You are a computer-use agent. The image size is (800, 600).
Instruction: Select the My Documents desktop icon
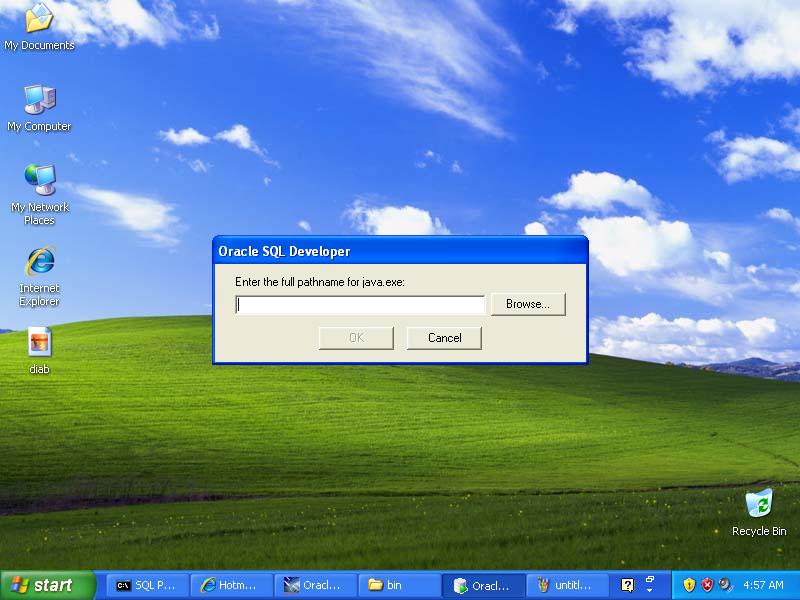pos(39,27)
